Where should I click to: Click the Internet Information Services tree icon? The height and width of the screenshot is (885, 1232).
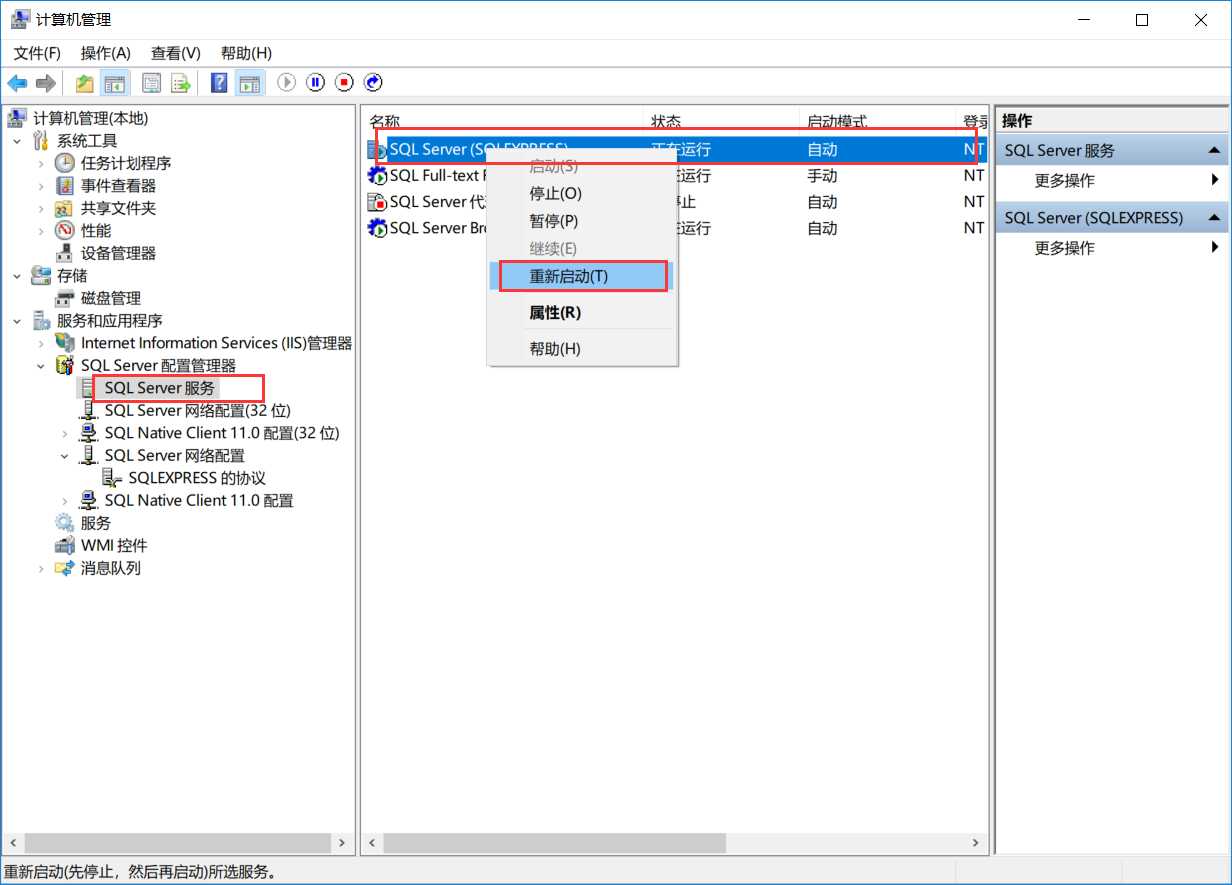[x=65, y=343]
